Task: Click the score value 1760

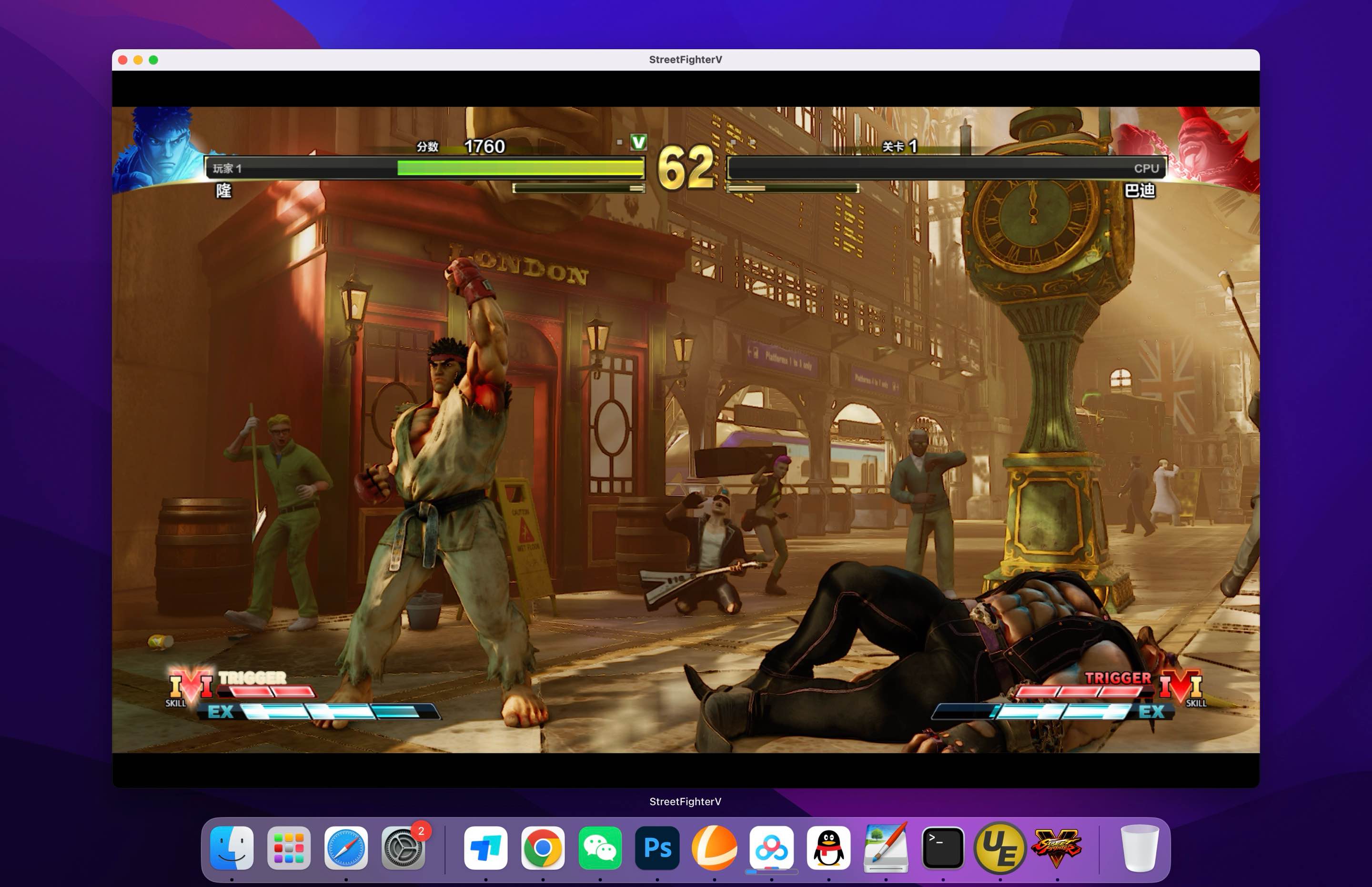Action: pyautogui.click(x=484, y=146)
